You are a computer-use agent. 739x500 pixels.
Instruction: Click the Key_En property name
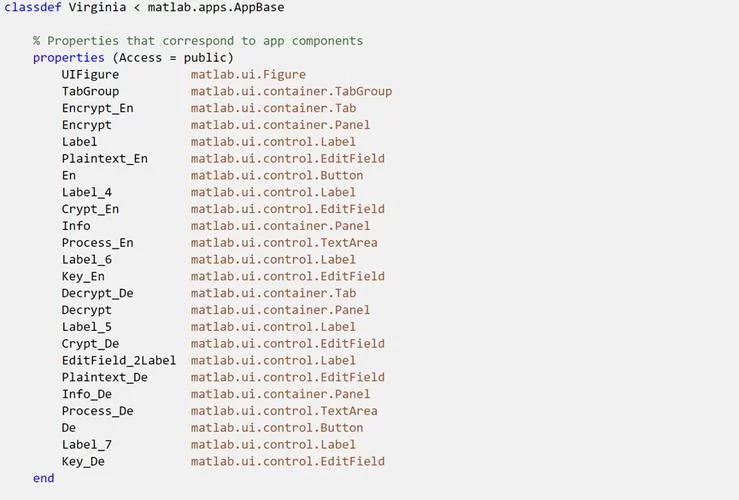83,277
